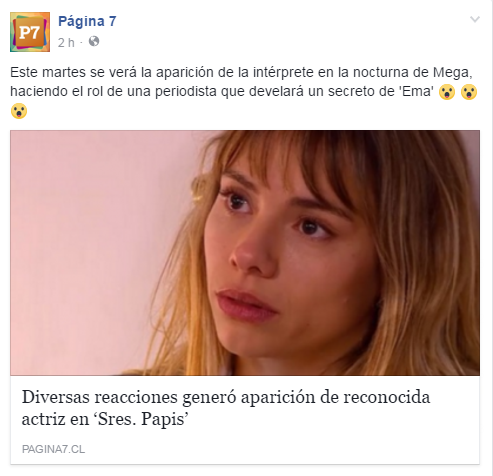Click the globe public-audience icon

click(x=94, y=41)
